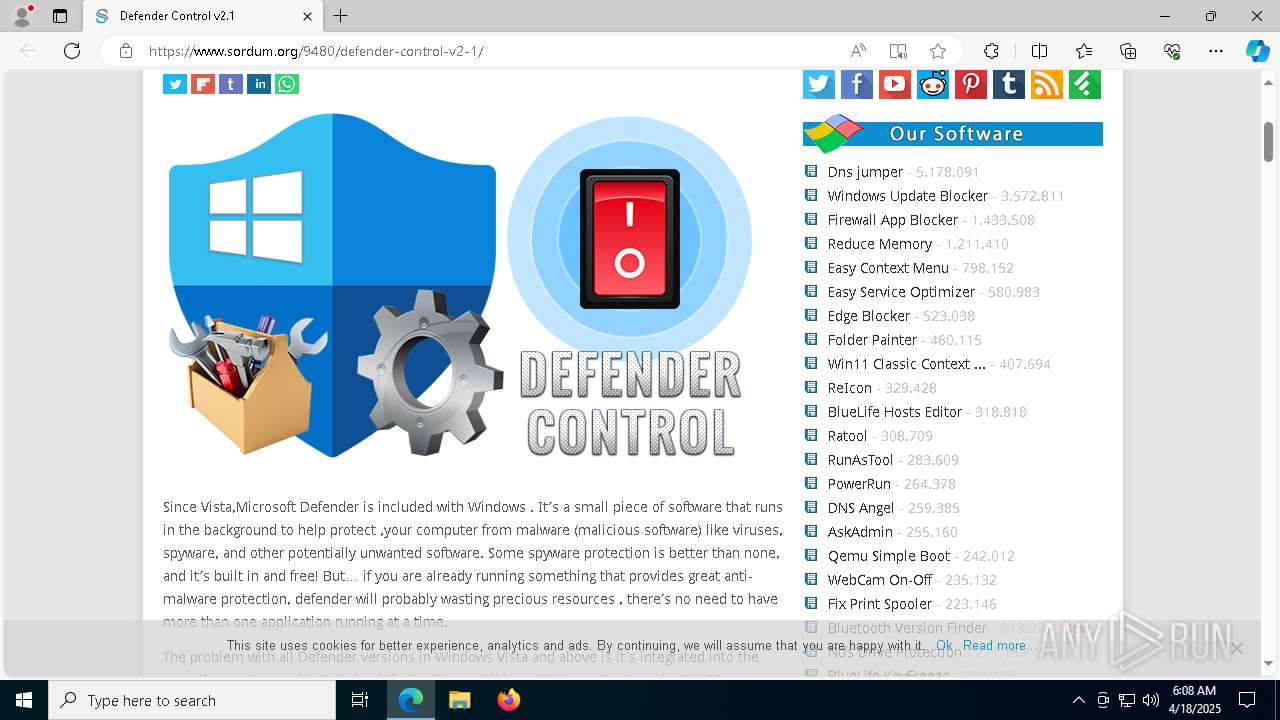Open Split screen in Edge toolbar
This screenshot has height=720, width=1280.
tap(1039, 51)
